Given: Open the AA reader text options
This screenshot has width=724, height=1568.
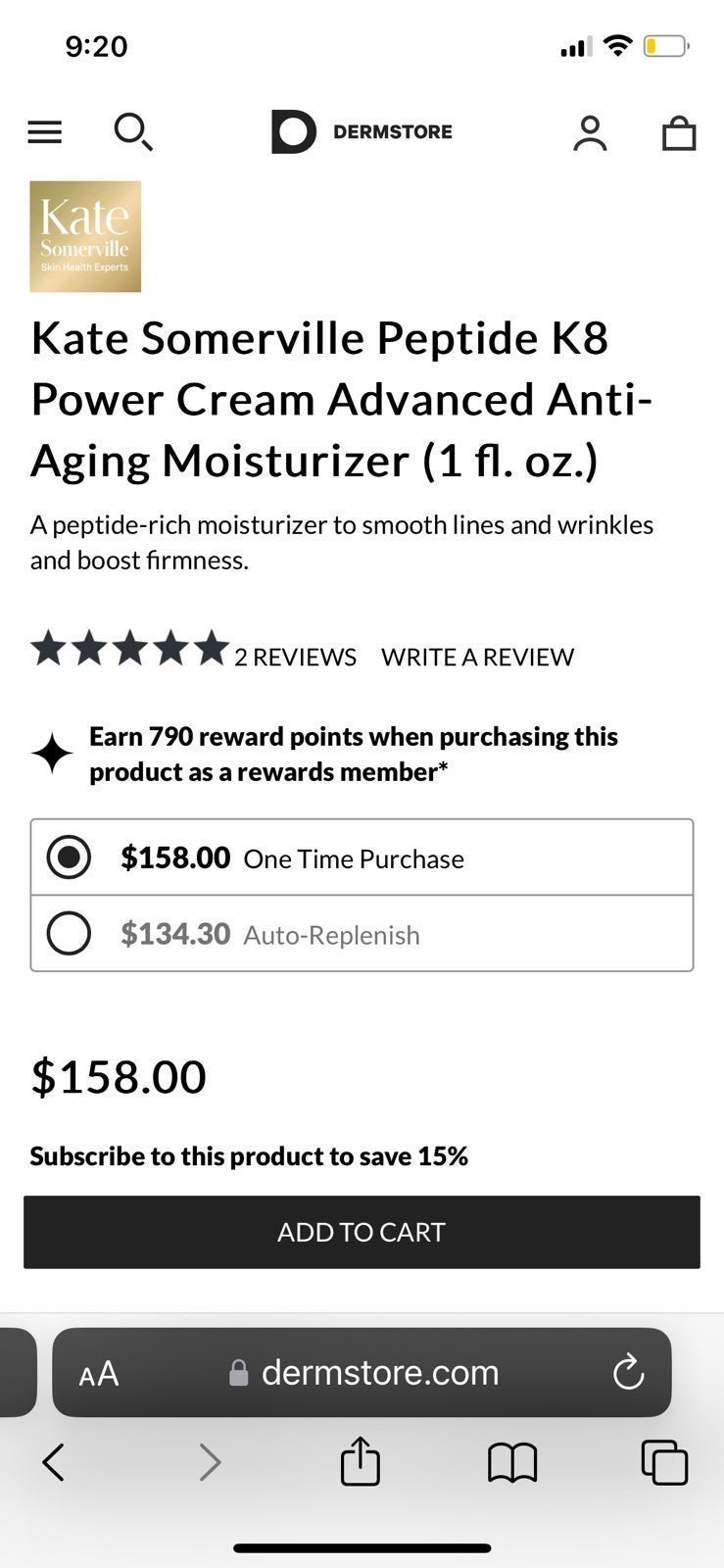Looking at the screenshot, I should pos(99,1373).
